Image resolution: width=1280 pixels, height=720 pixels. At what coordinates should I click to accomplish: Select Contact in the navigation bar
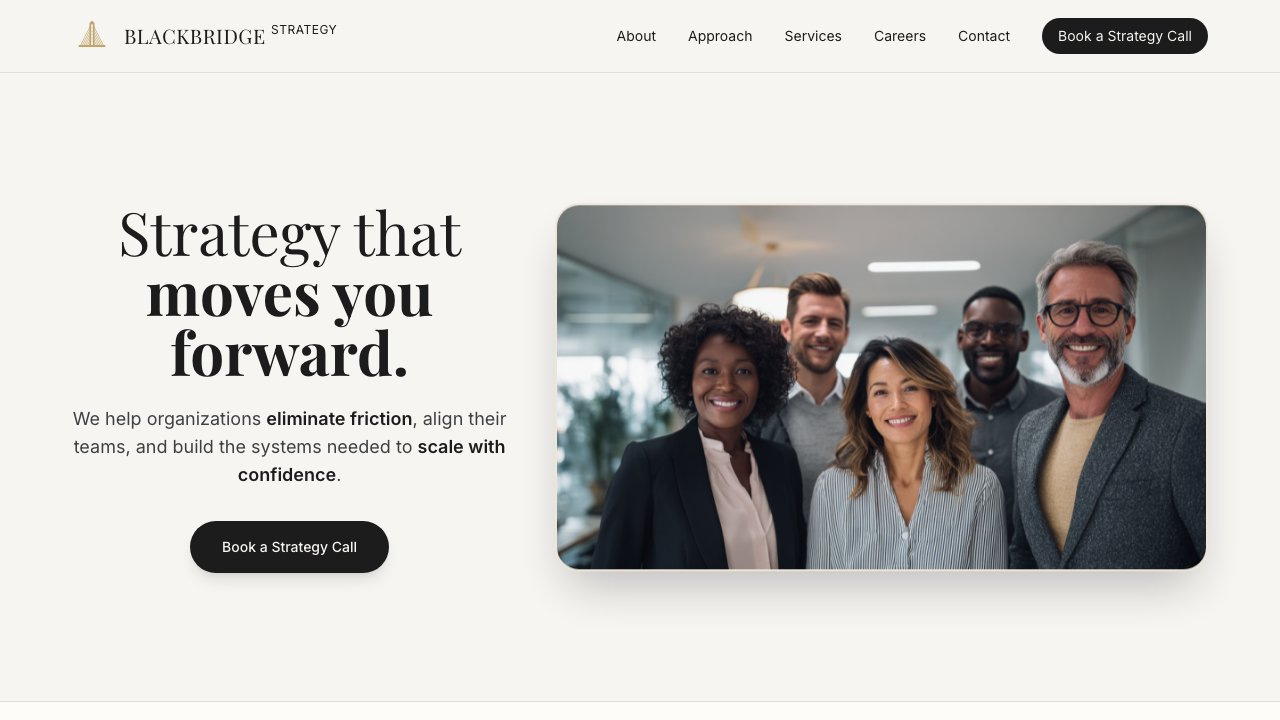(984, 36)
